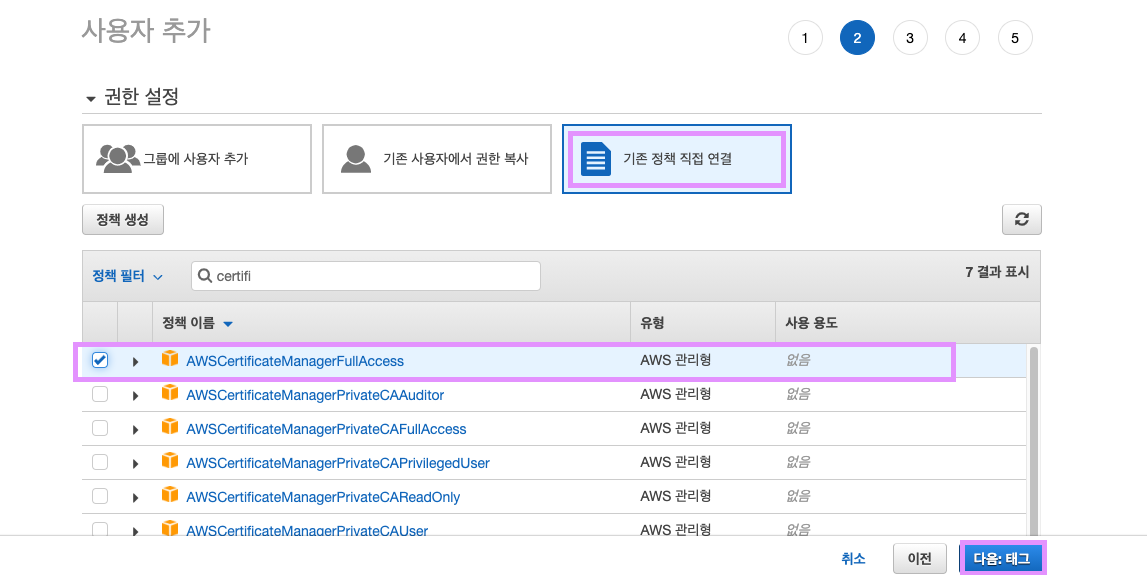Click the policy list vertical scrollbar
The width and height of the screenshot is (1147, 575).
1034,441
